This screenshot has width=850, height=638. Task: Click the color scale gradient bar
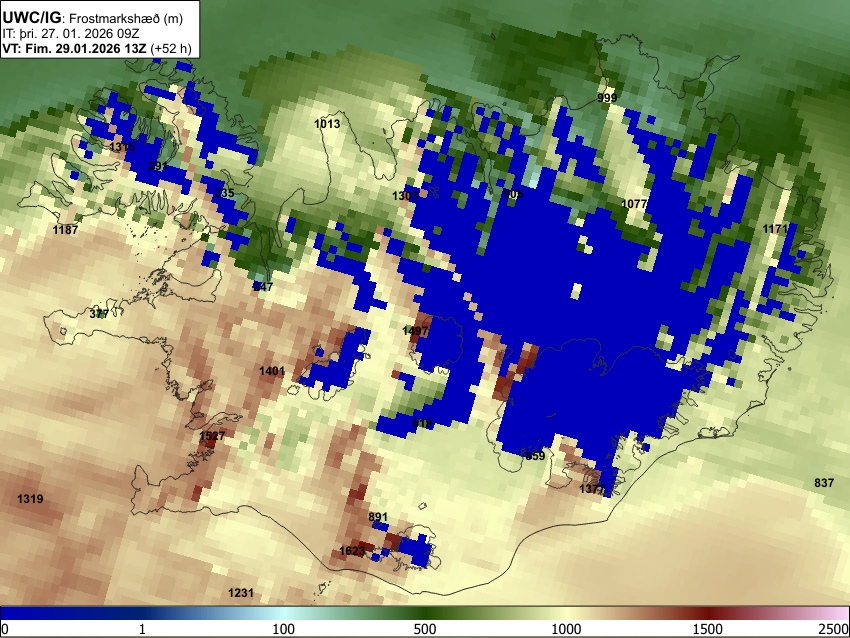coord(424,613)
